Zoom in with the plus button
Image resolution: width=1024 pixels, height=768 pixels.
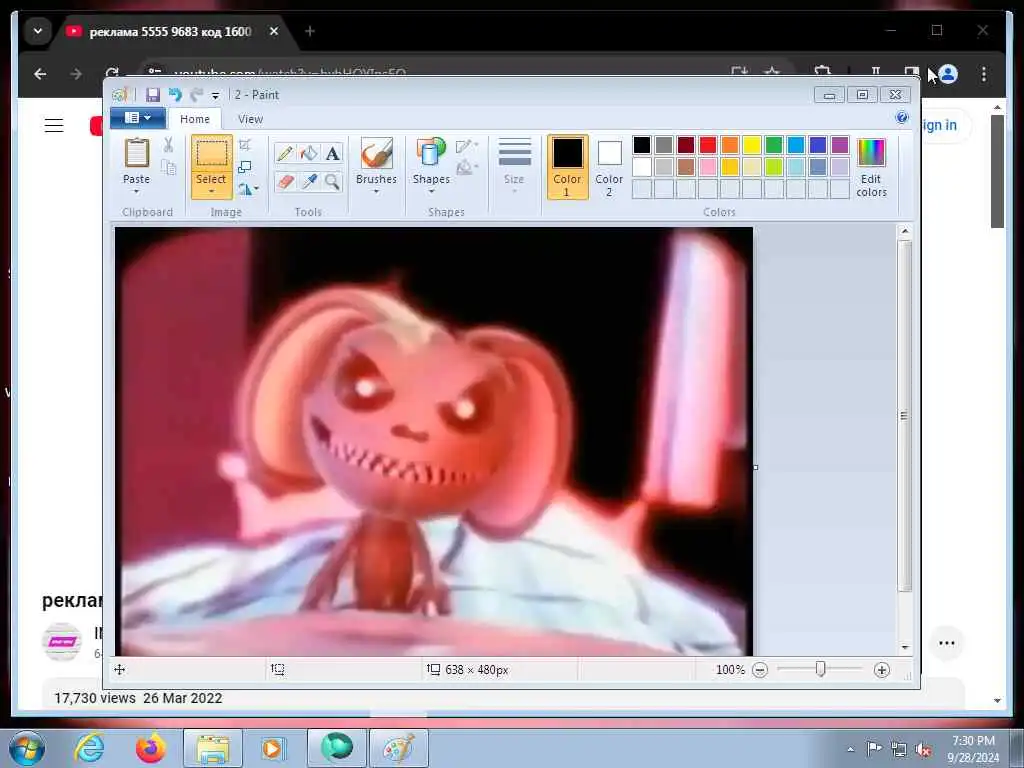(882, 670)
